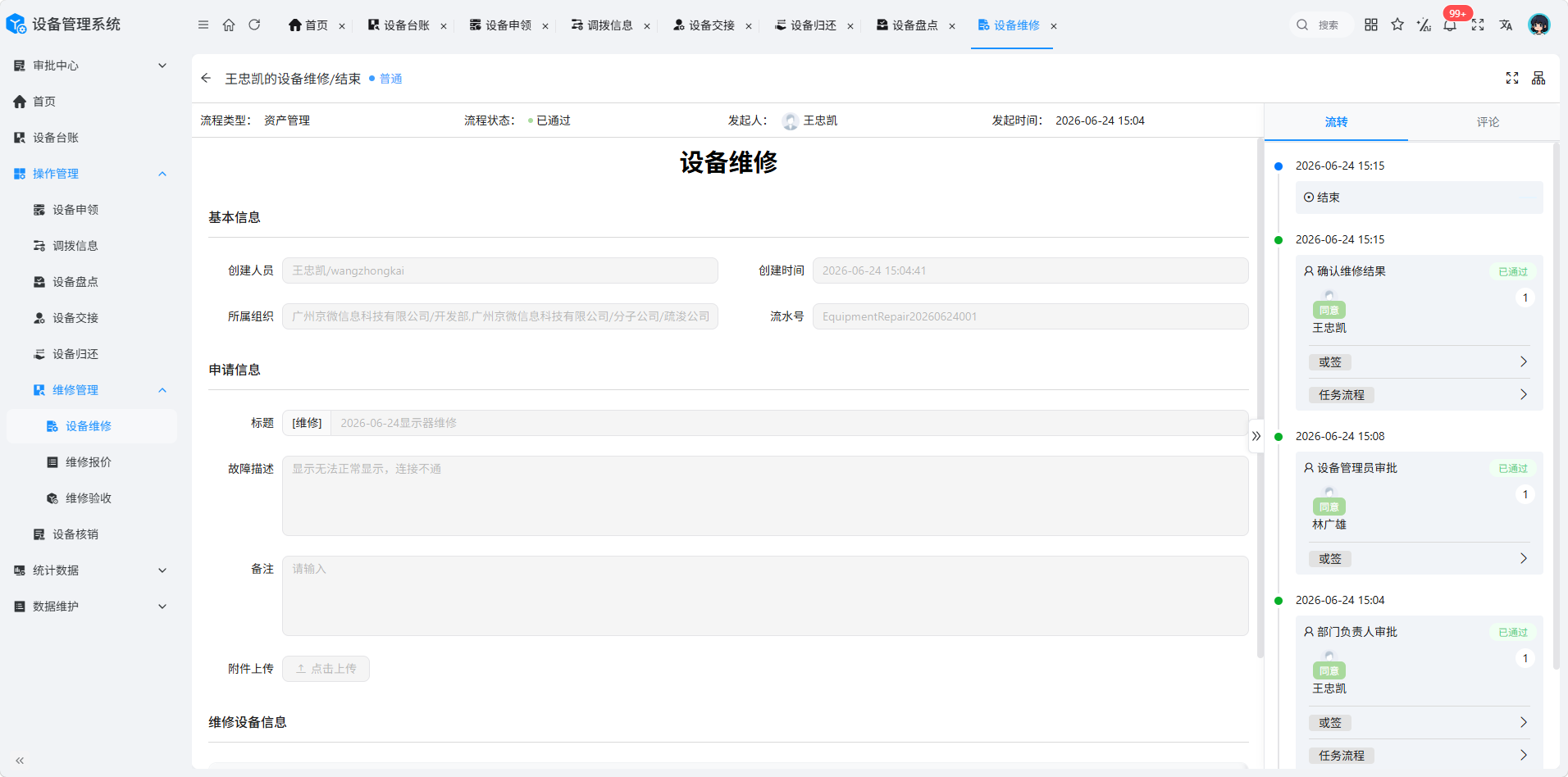The height and width of the screenshot is (777, 1568).
Task: Toggle the hamburger menu icon in top bar
Action: click(x=203, y=25)
